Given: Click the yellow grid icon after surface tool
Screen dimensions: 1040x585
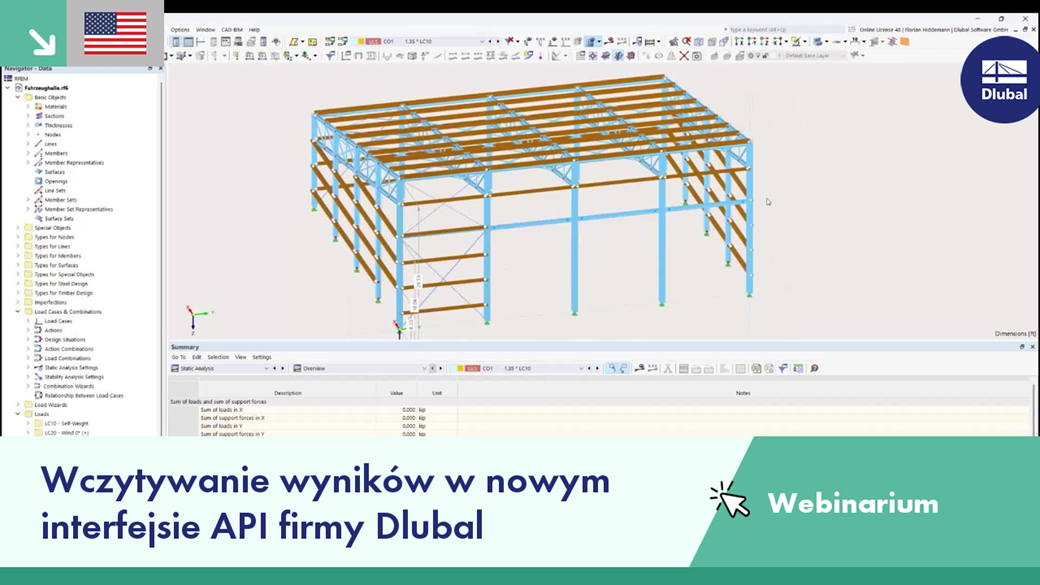Looking at the screenshot, I should point(312,41).
